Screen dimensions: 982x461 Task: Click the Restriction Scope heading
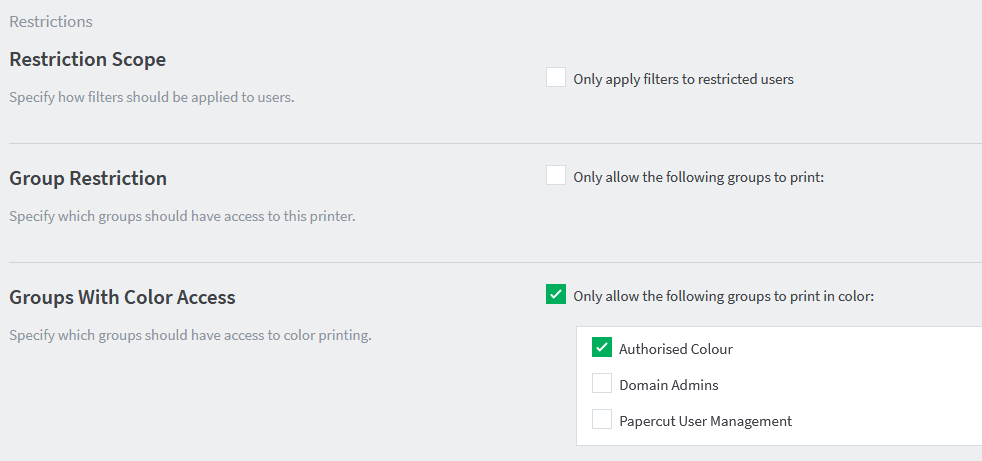88,60
